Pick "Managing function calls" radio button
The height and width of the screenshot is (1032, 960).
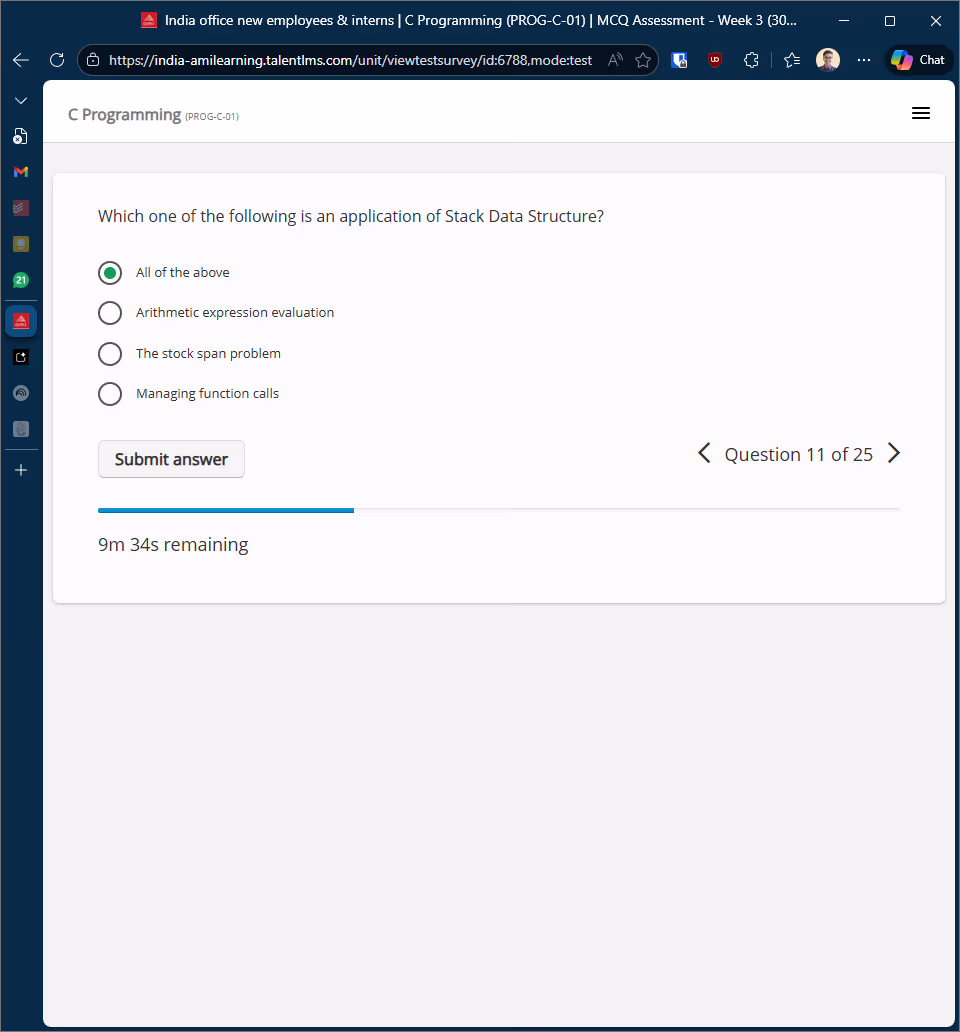pos(110,394)
